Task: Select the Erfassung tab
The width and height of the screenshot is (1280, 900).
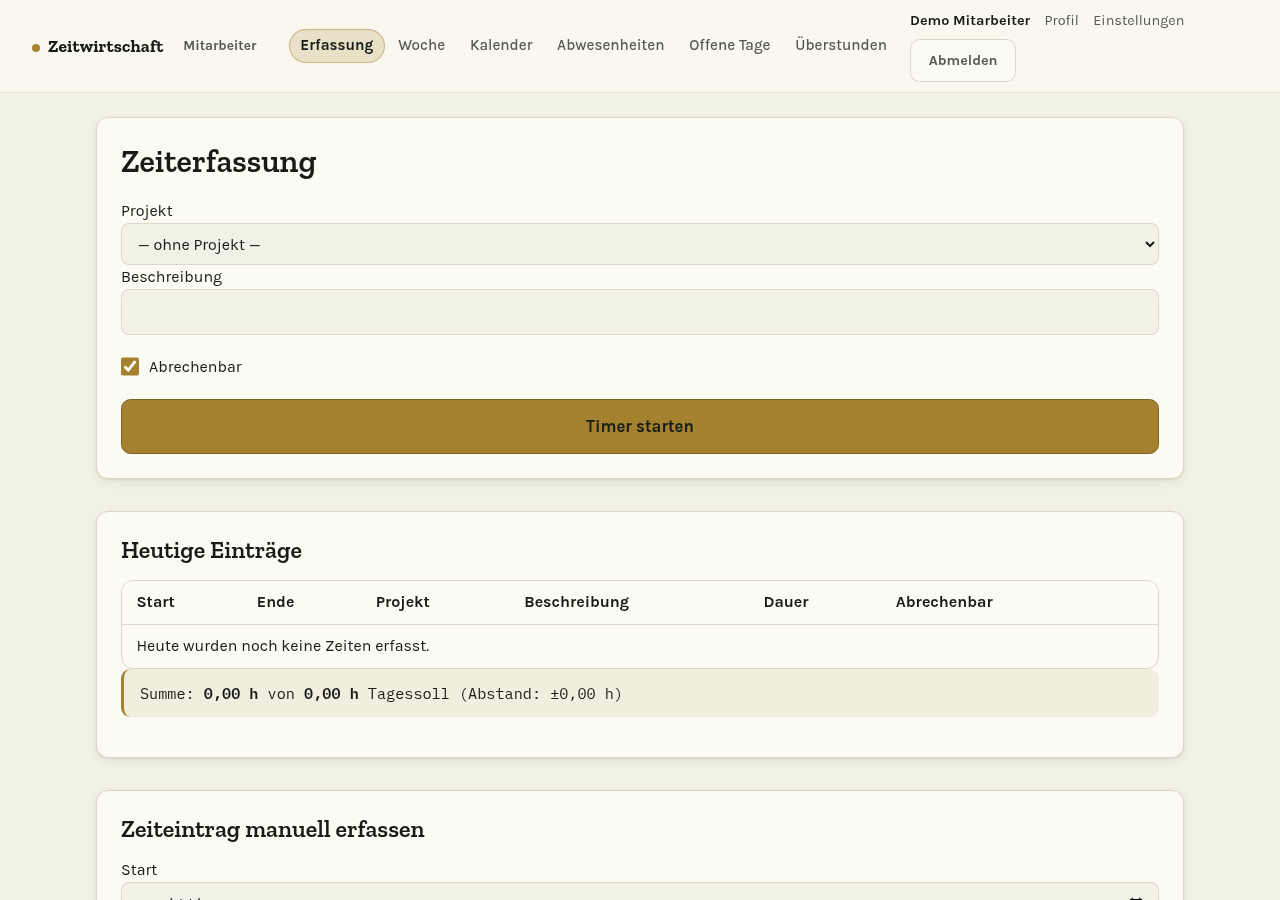Action: click(337, 45)
